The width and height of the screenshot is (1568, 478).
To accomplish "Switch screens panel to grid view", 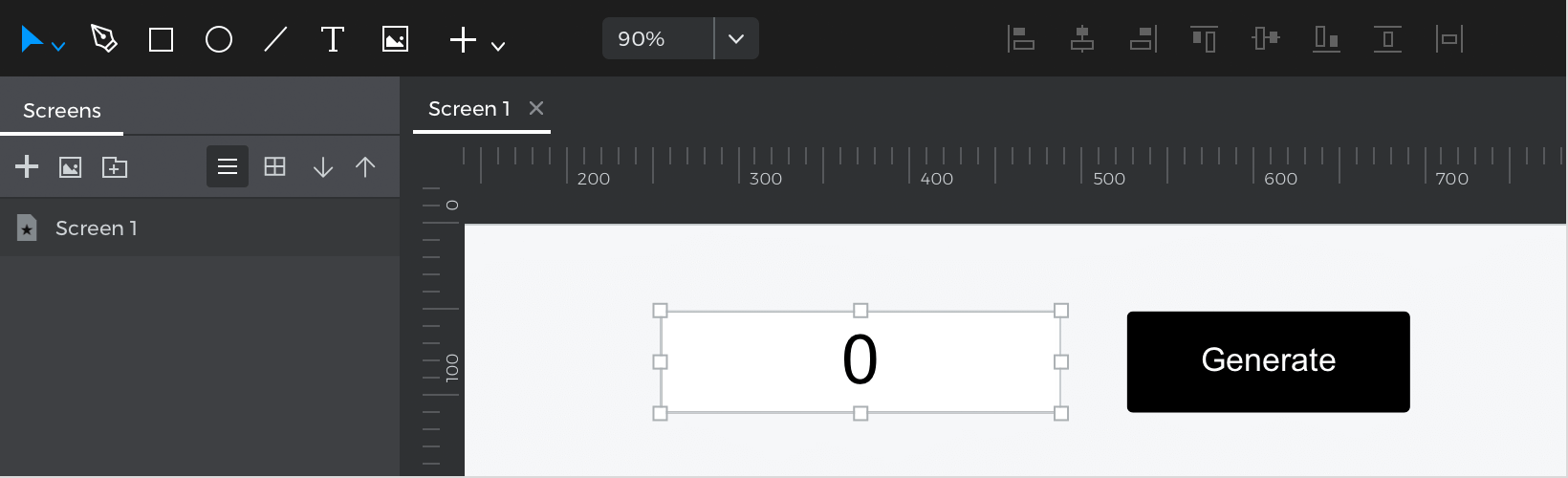I will [x=274, y=167].
